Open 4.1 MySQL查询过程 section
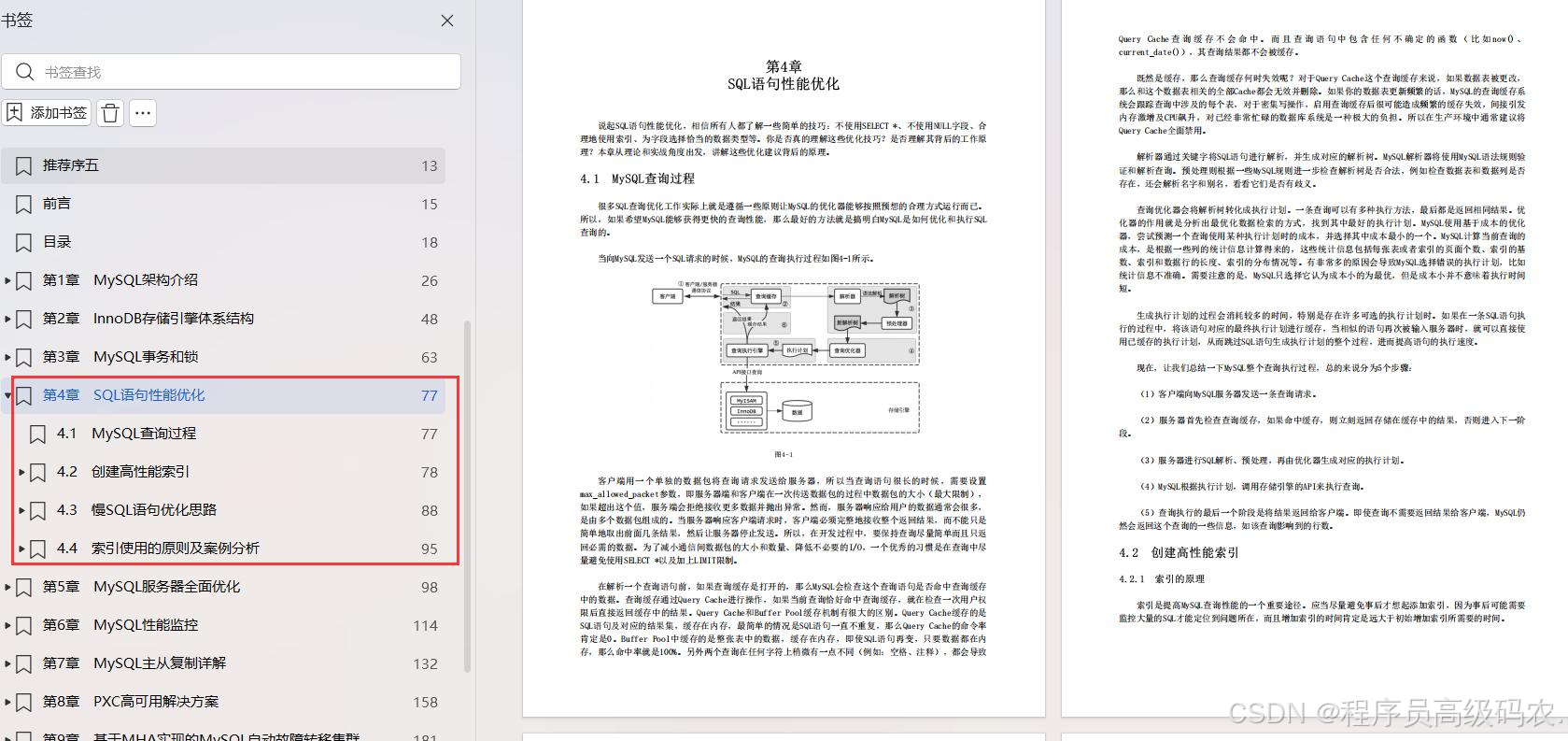Viewport: 1568px width, 741px height. [126, 434]
